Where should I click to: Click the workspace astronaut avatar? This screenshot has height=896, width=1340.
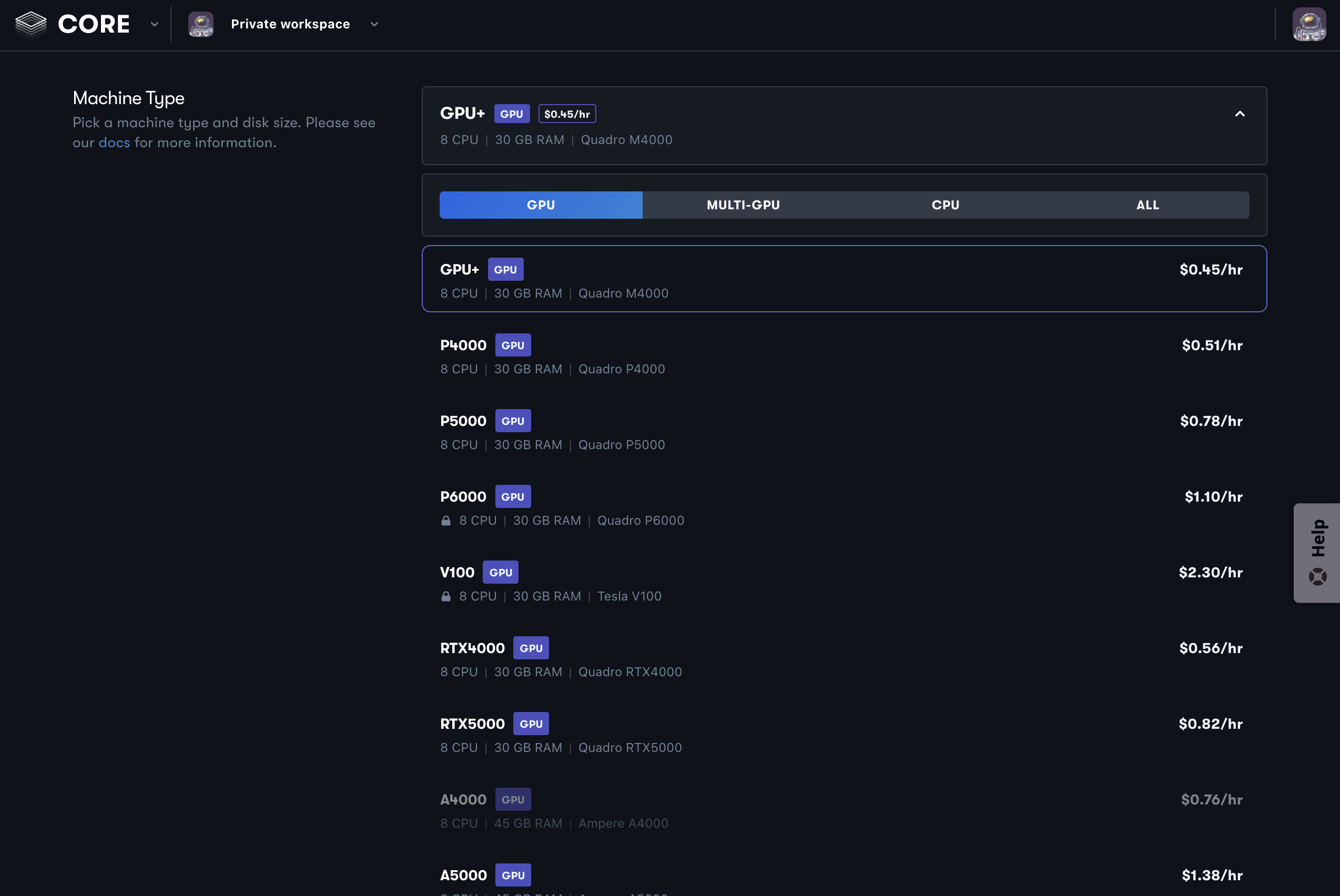pos(200,24)
